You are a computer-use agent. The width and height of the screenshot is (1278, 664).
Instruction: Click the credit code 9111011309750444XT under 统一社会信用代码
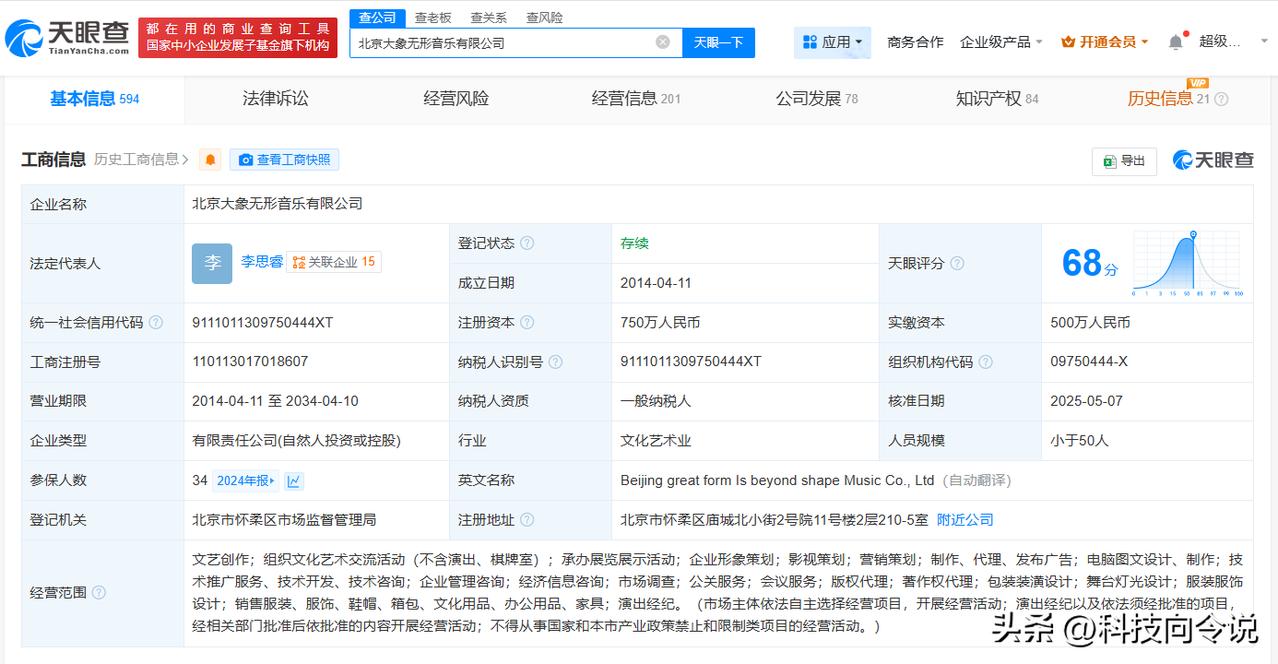coord(262,322)
